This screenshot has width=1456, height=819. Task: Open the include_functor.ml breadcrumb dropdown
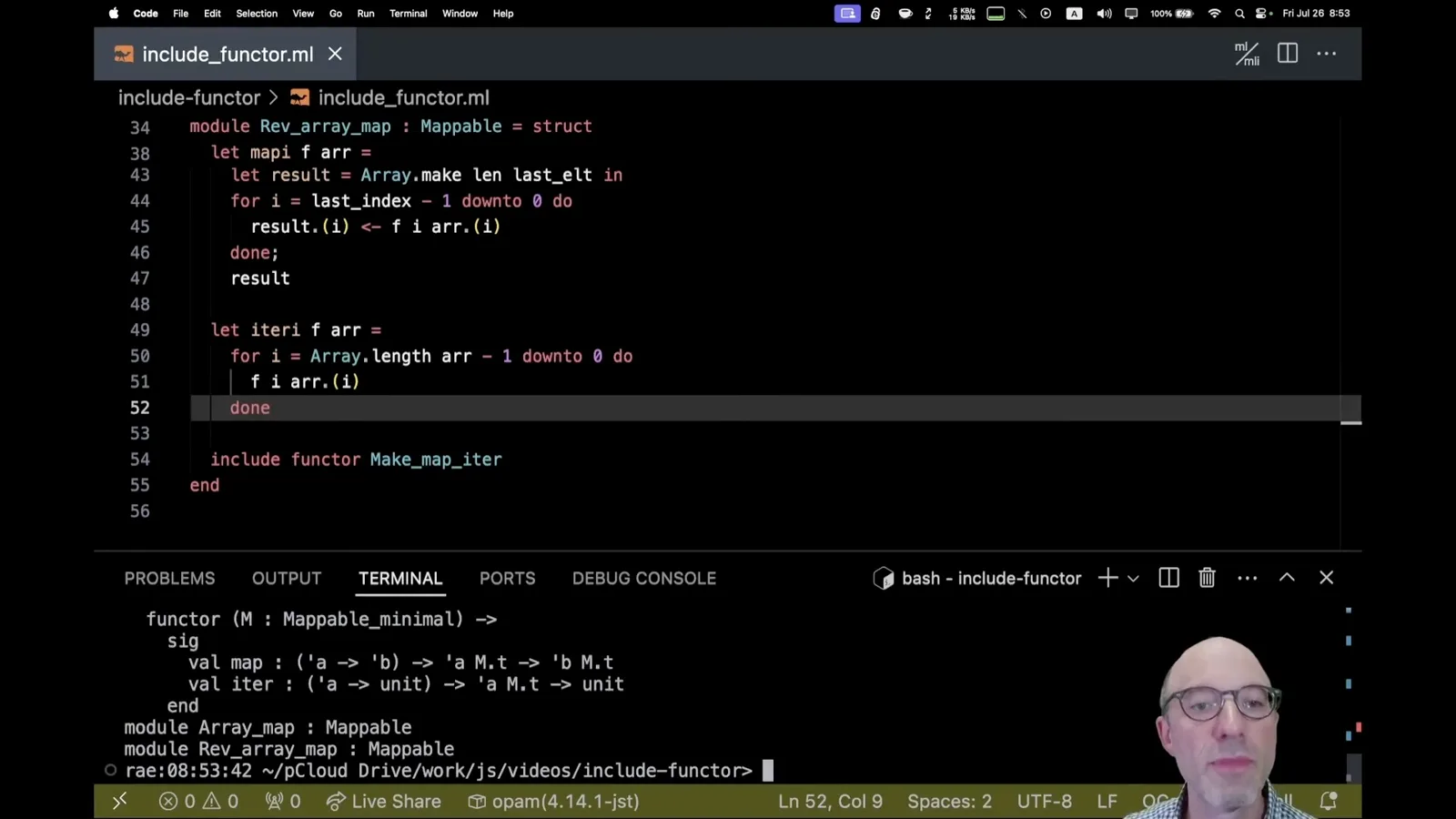click(390, 97)
